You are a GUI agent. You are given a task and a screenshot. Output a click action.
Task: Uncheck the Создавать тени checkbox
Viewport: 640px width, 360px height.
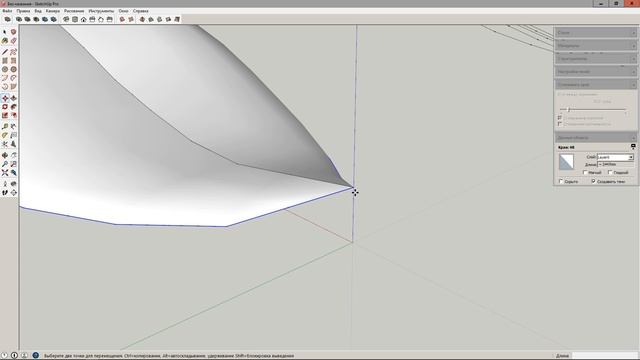point(593,181)
